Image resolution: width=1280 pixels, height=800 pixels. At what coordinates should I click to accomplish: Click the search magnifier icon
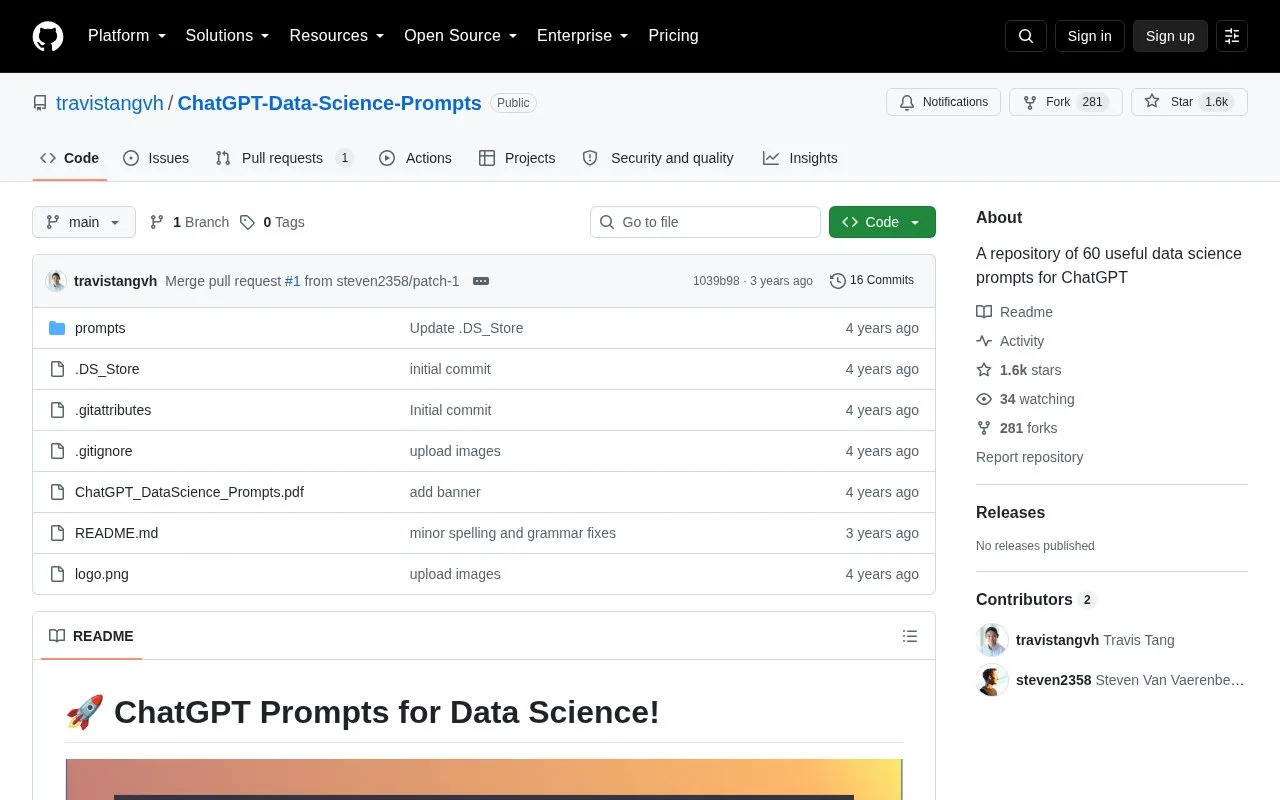click(x=1026, y=36)
